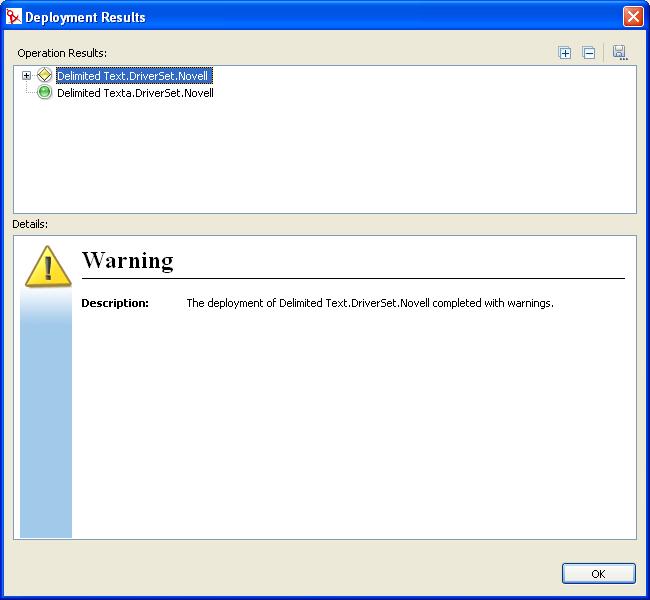Viewport: 650px width, 600px height.
Task: Click the Description: label
Action: (115, 303)
